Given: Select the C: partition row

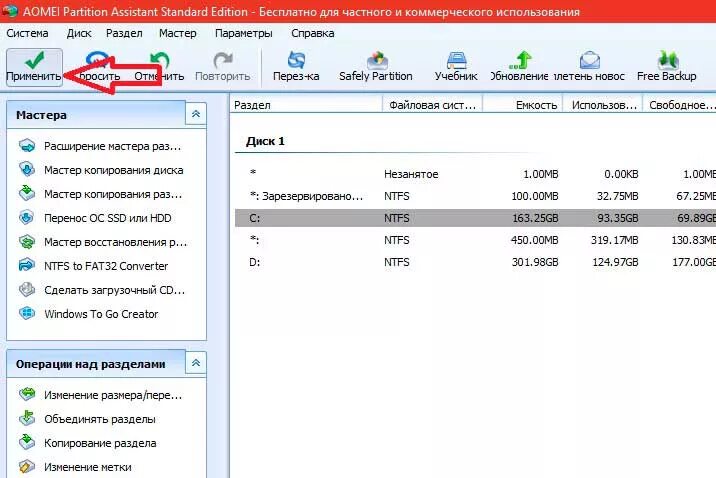Looking at the screenshot, I should coord(475,218).
